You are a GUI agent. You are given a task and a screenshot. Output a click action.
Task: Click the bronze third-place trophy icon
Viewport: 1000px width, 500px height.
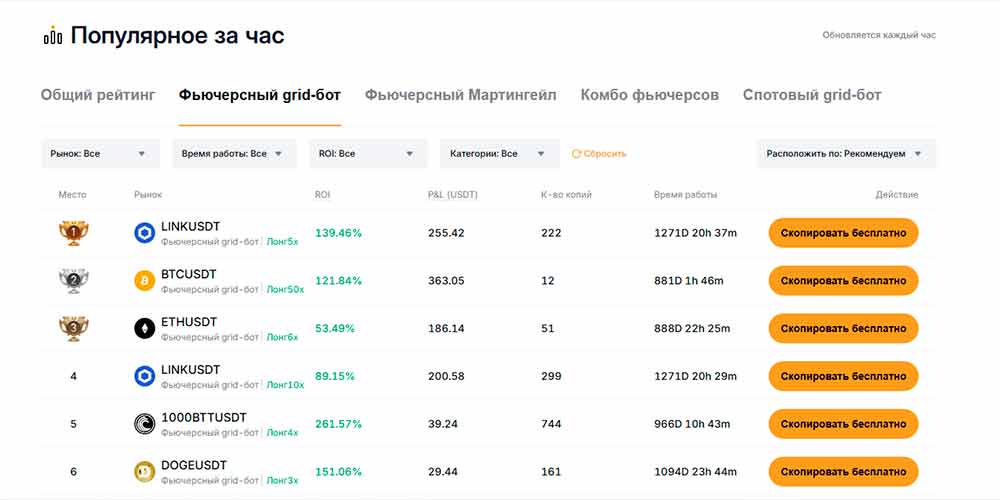tap(73, 328)
